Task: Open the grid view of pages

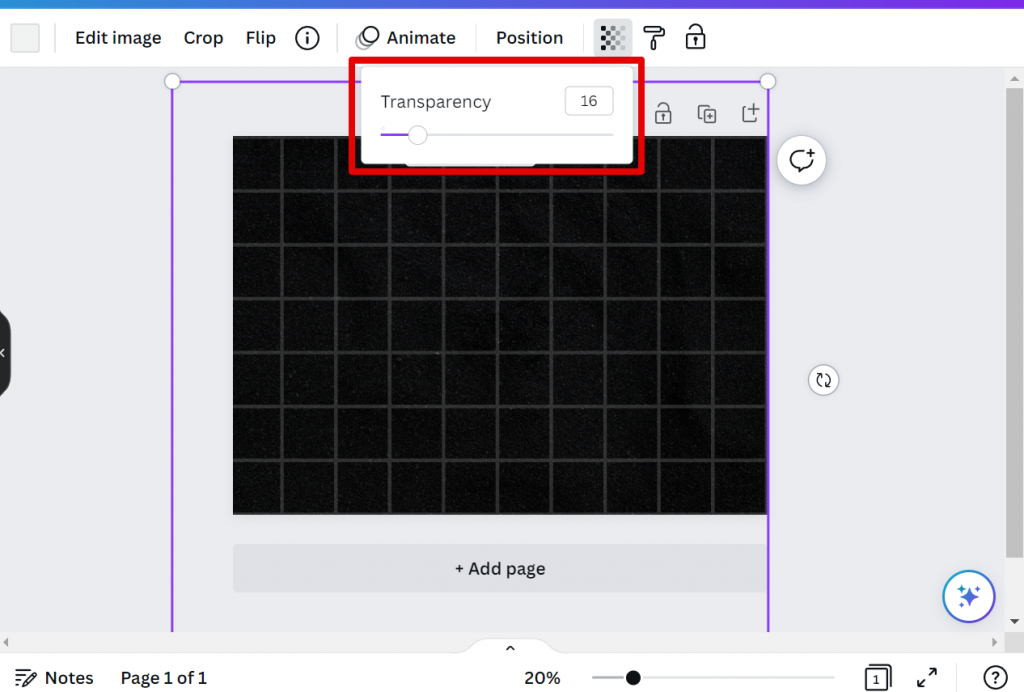Action: 877,677
